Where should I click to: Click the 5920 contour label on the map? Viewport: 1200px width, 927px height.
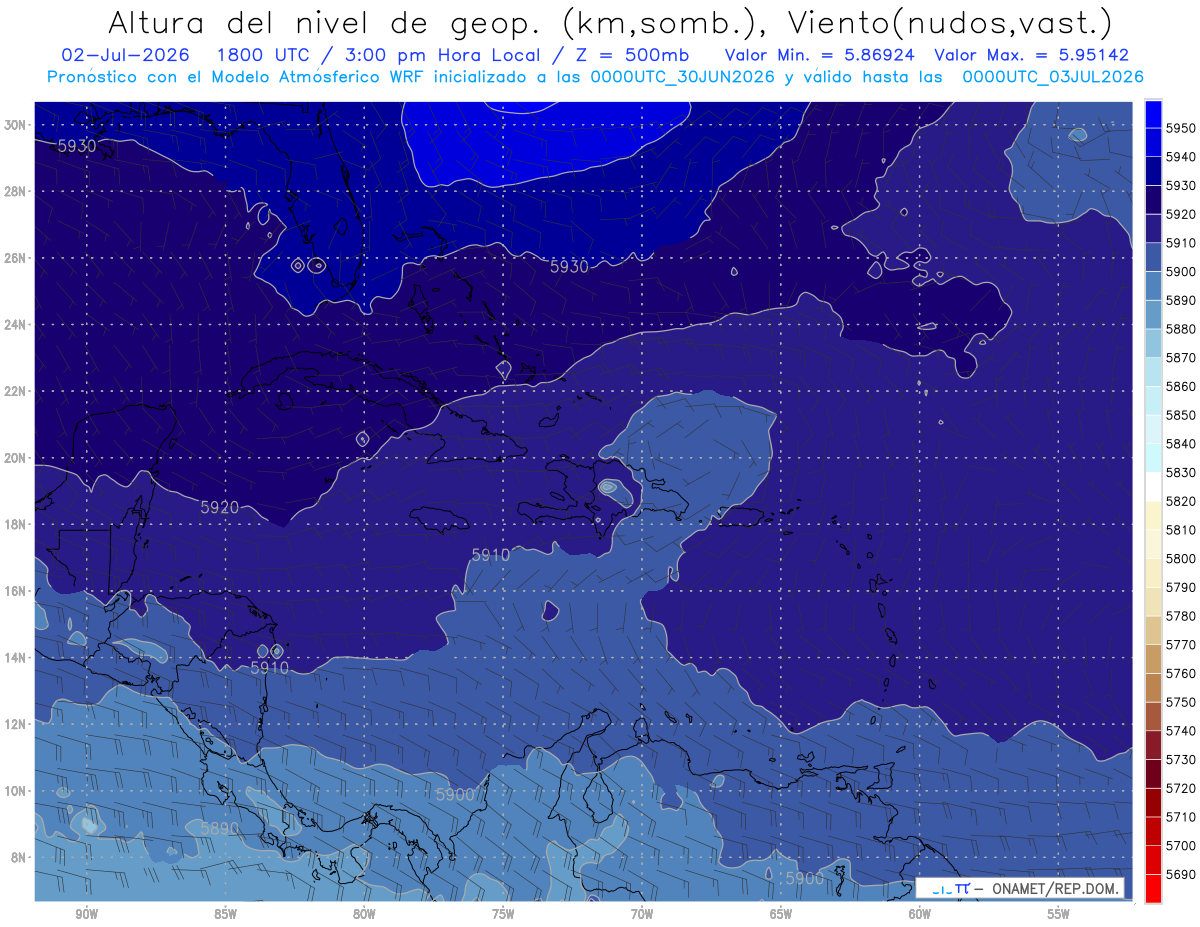(220, 507)
